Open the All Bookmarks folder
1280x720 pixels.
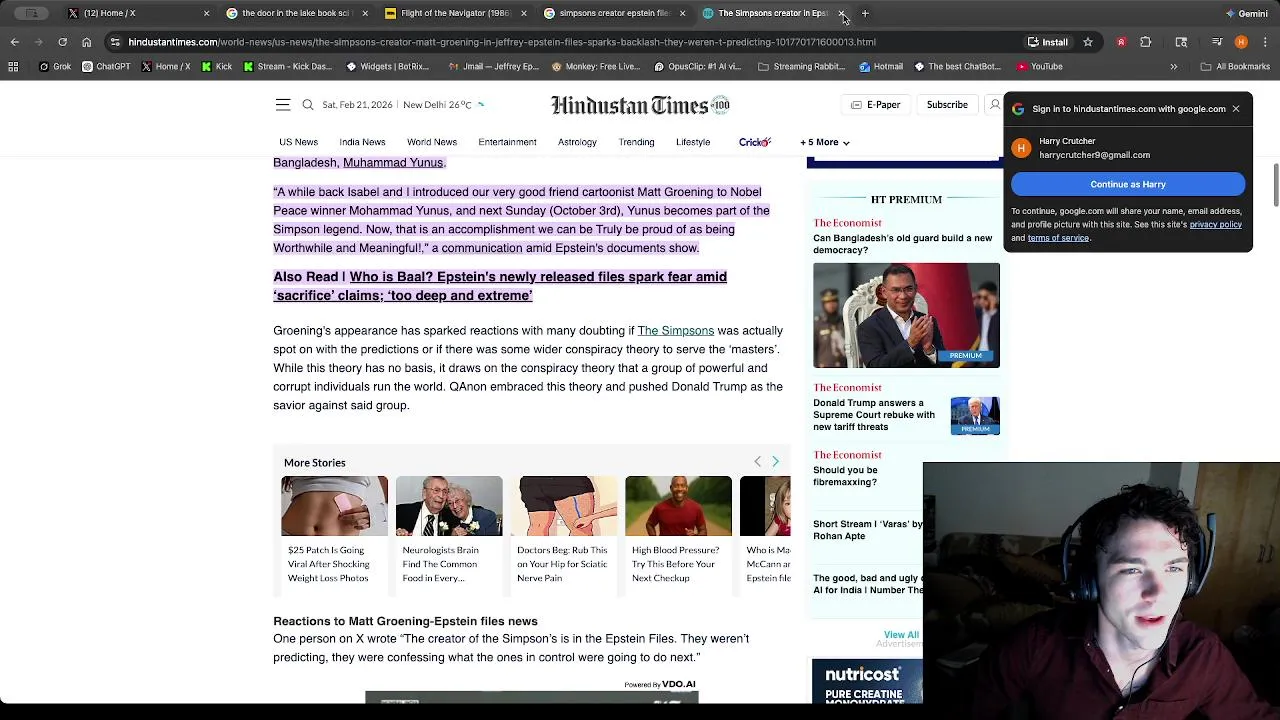(1235, 67)
